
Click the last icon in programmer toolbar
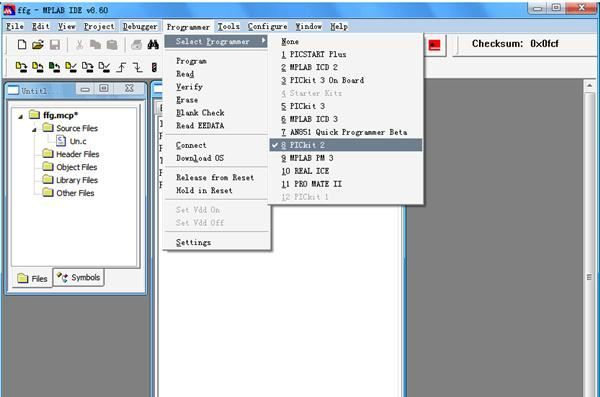[154, 67]
